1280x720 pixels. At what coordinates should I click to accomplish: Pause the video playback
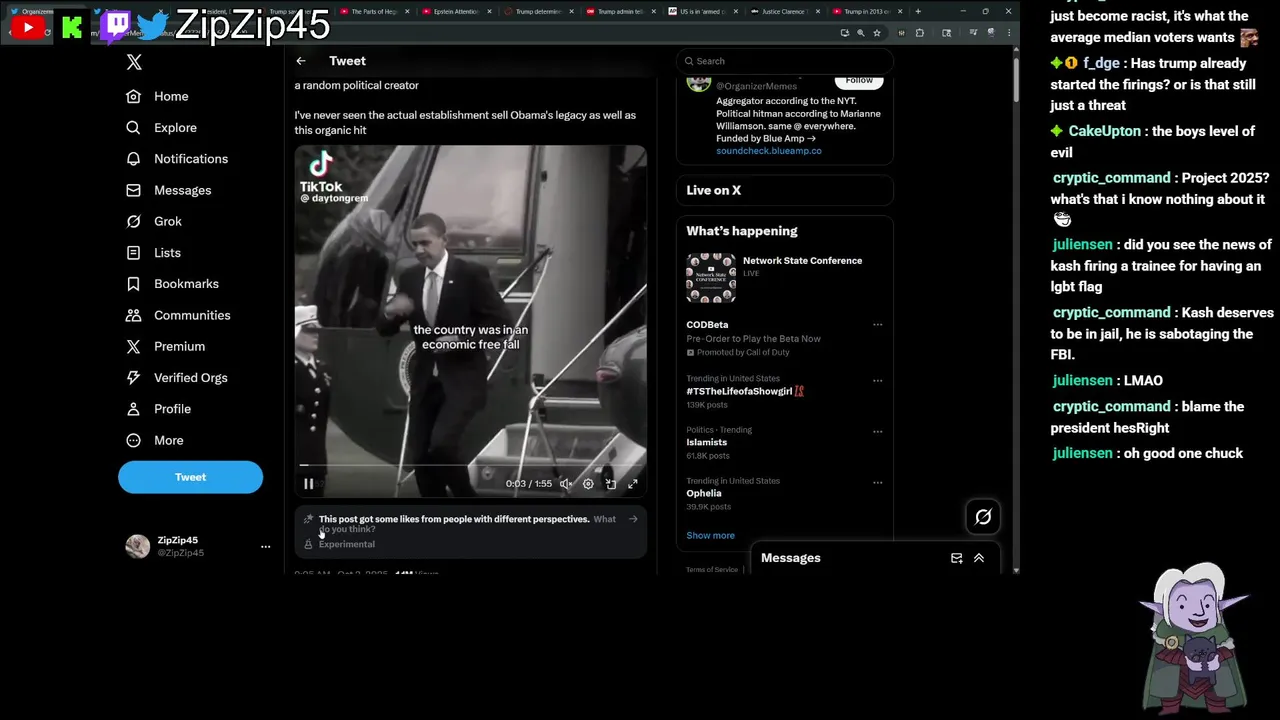309,484
